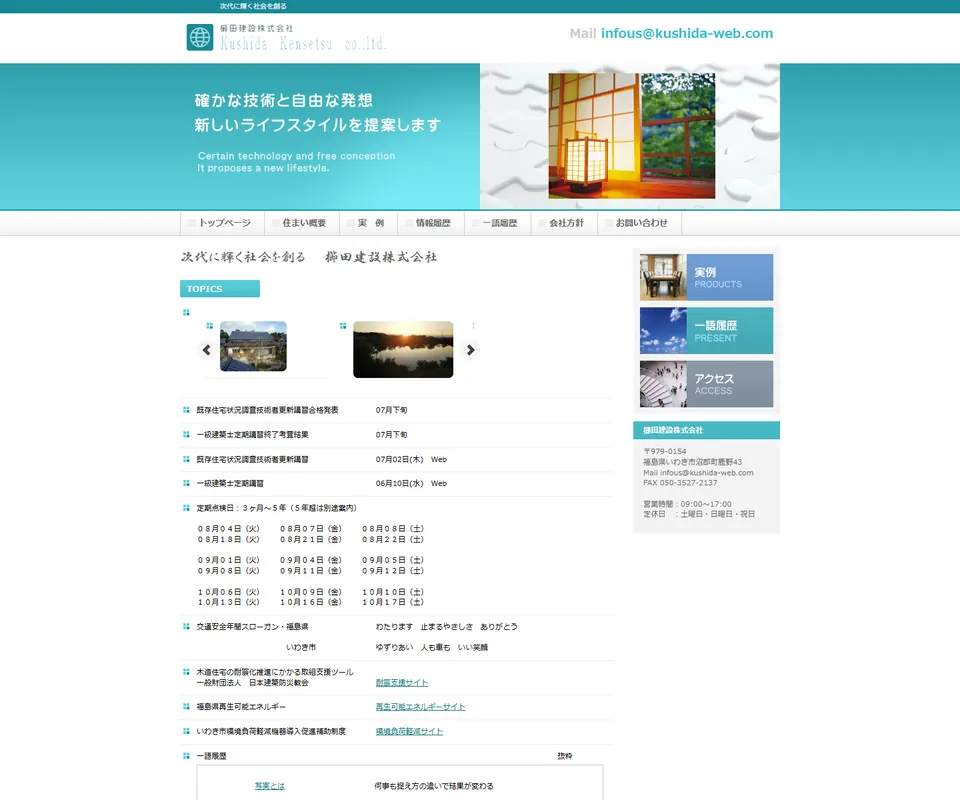Open the 写実とは link

tap(269, 786)
